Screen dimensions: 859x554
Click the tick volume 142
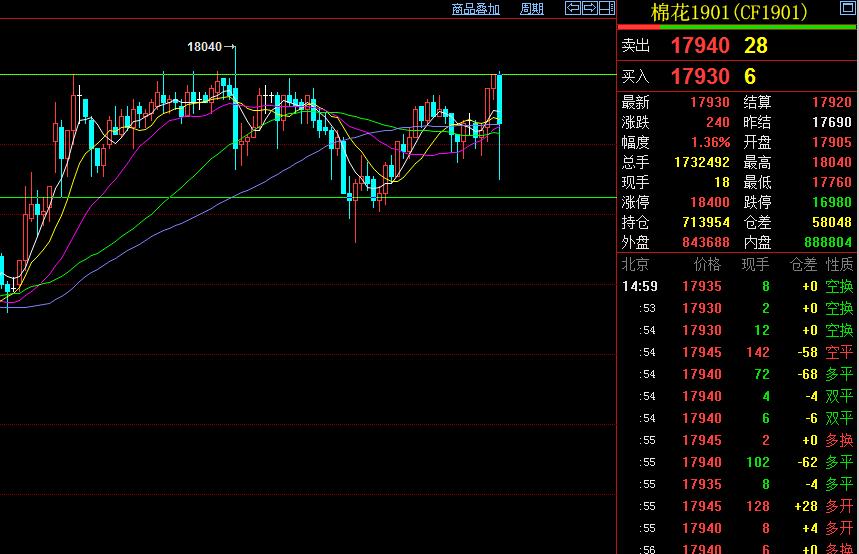click(x=758, y=352)
